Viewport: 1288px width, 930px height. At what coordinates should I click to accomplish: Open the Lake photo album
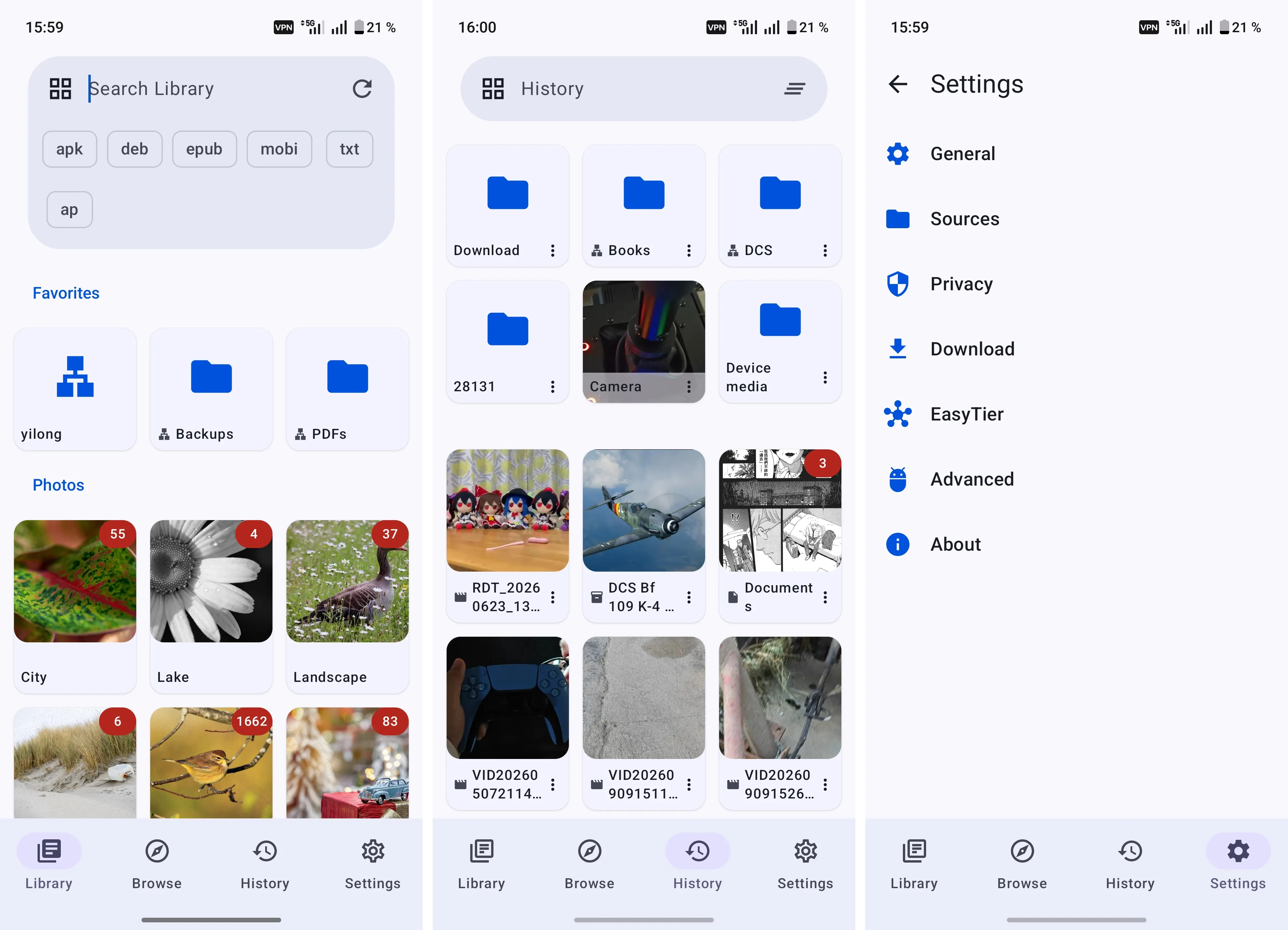(x=211, y=606)
